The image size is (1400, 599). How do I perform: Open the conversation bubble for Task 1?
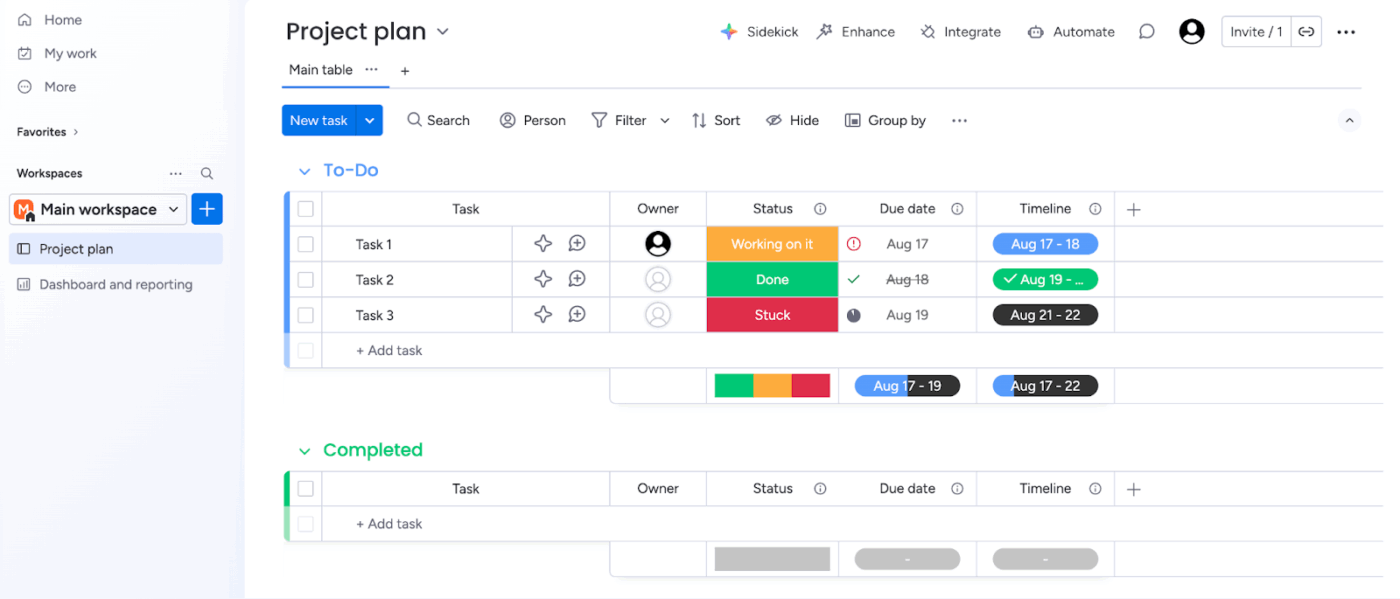(x=577, y=243)
